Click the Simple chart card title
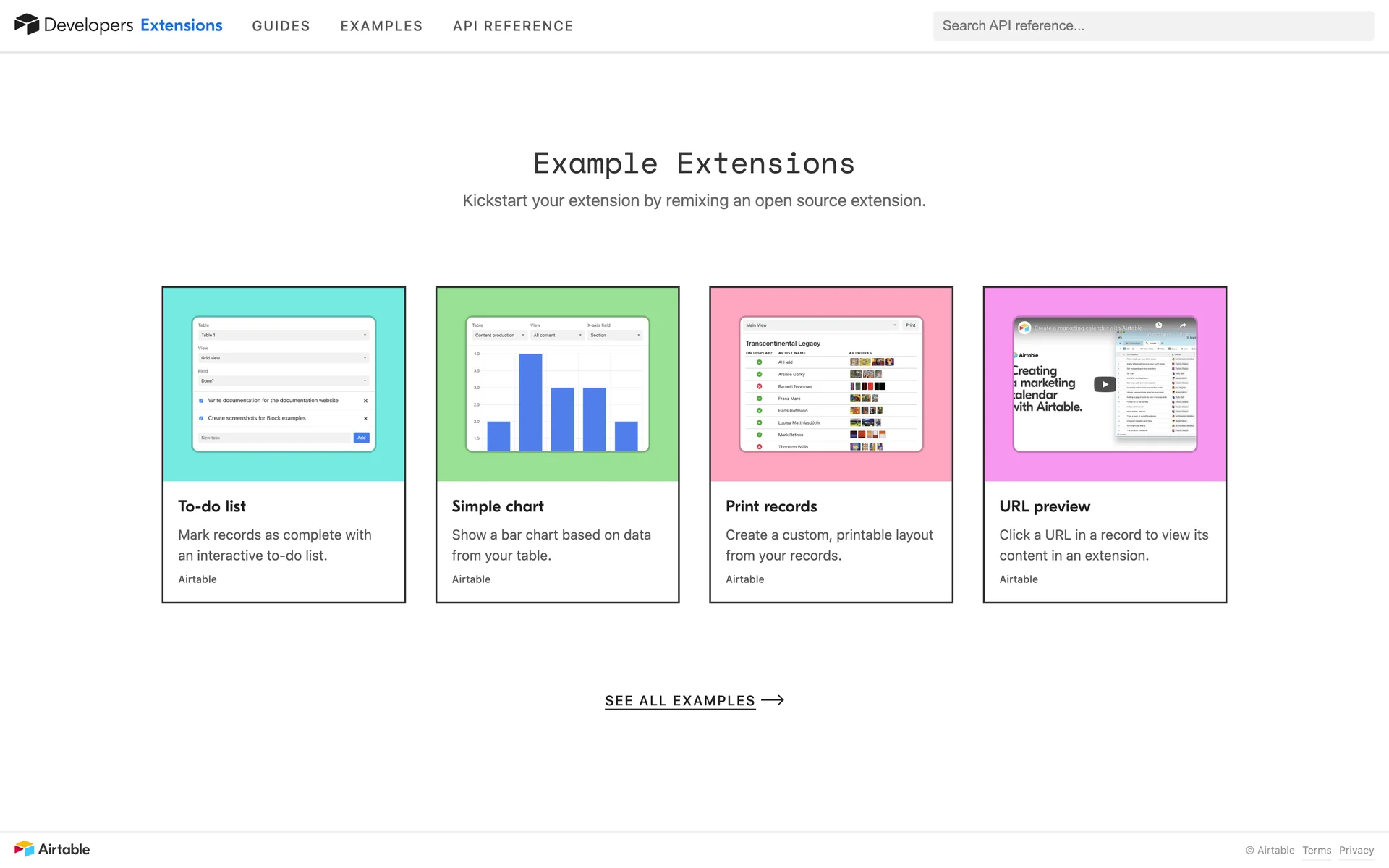Viewport: 1389px width, 868px height. point(498,506)
